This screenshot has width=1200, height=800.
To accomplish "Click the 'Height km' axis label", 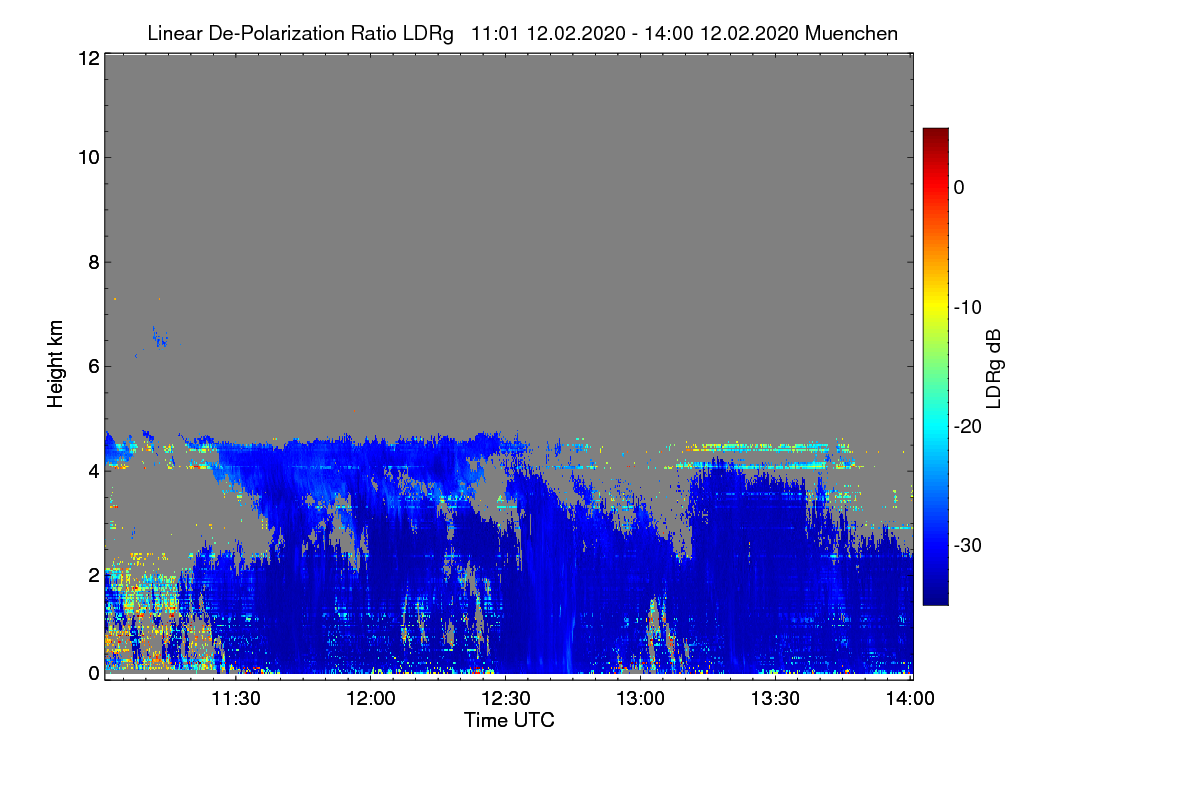I will [x=56, y=363].
